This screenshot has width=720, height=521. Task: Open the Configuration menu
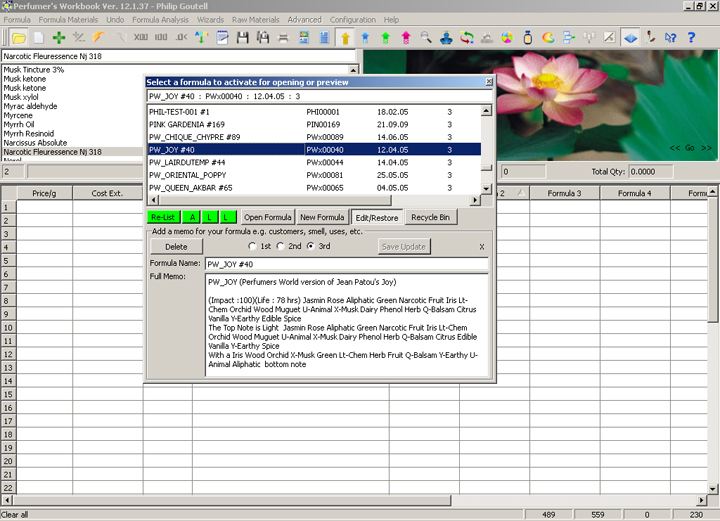coord(353,20)
